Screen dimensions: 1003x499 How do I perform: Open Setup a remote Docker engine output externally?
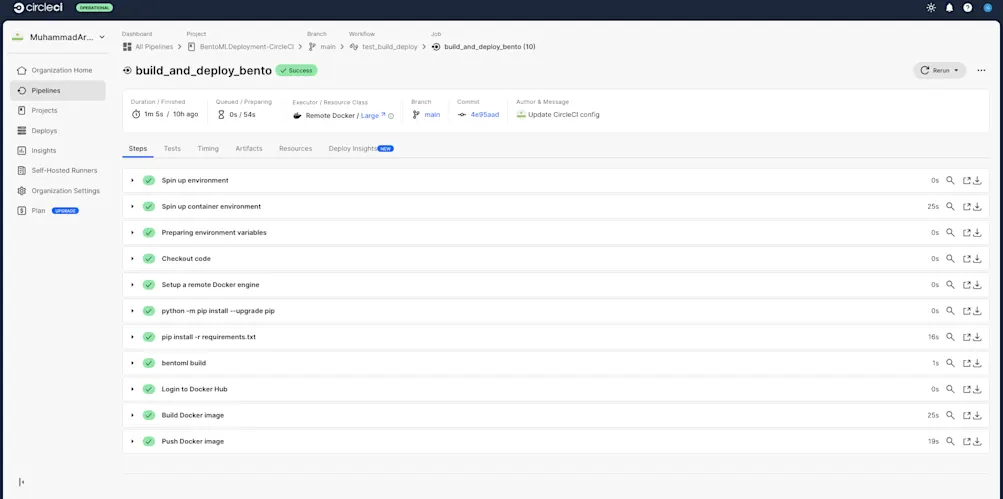[967, 285]
